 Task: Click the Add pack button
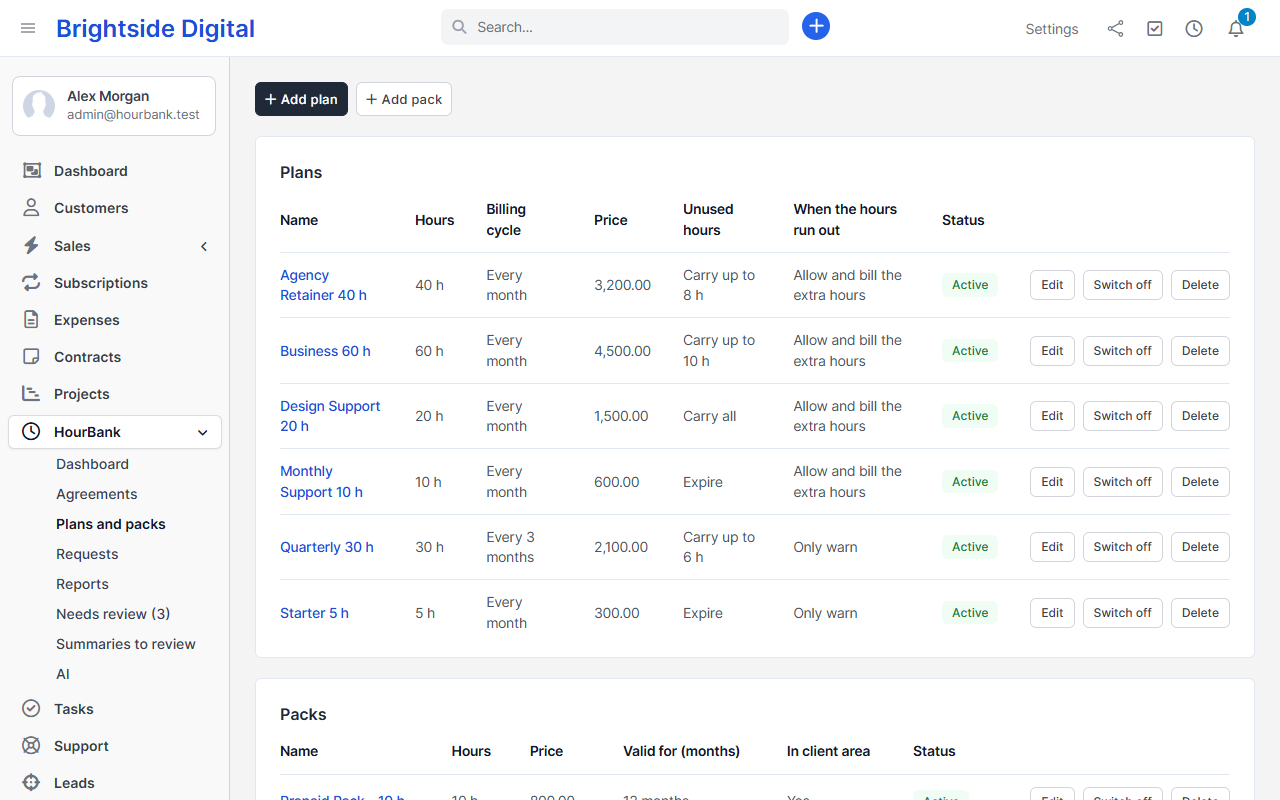click(x=404, y=99)
